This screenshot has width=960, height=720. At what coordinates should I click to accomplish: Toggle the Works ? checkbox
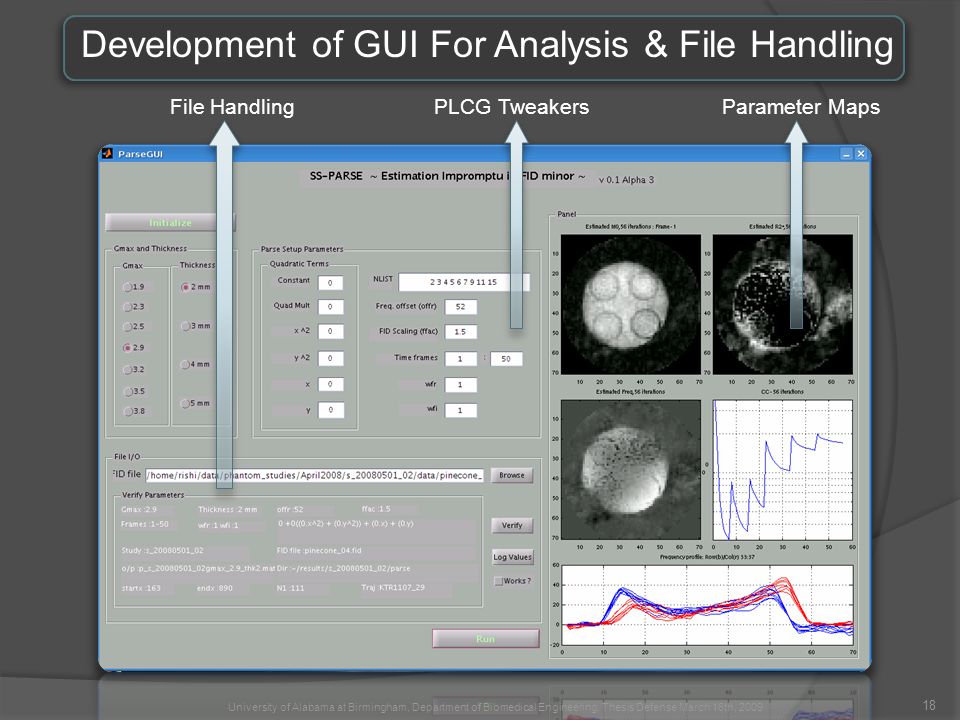(498, 581)
